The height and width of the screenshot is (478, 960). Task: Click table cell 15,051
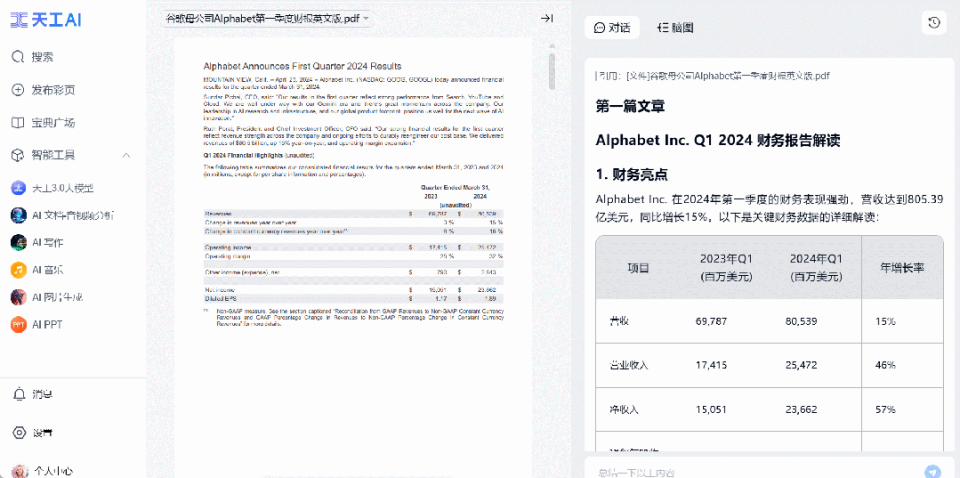pos(711,409)
